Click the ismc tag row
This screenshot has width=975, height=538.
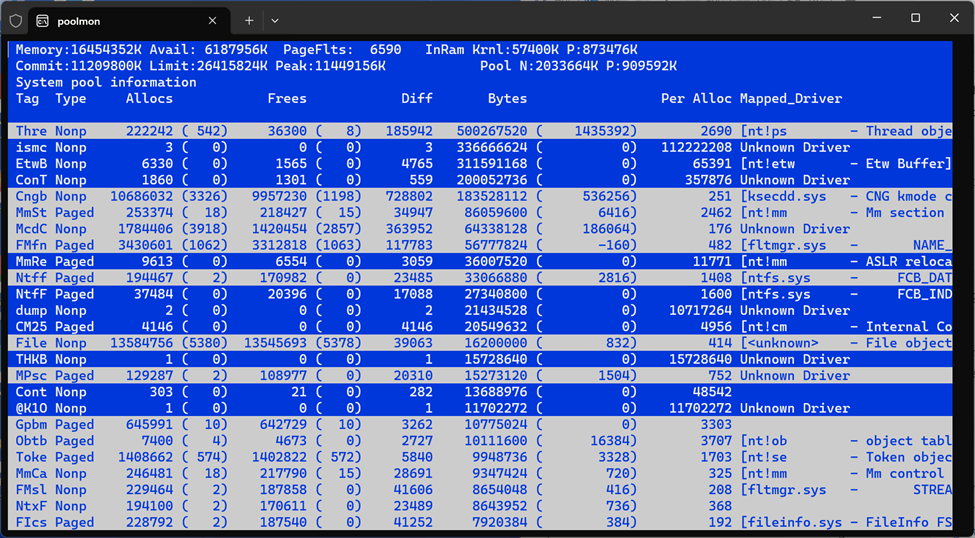click(480, 147)
